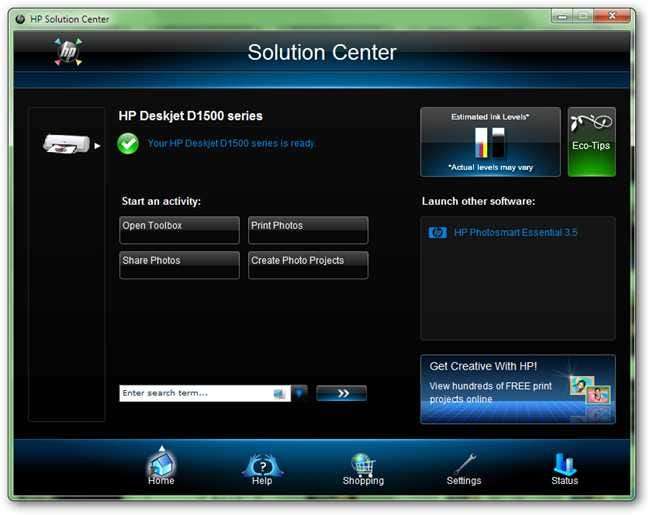Open the search options dropdown arrow

299,393
